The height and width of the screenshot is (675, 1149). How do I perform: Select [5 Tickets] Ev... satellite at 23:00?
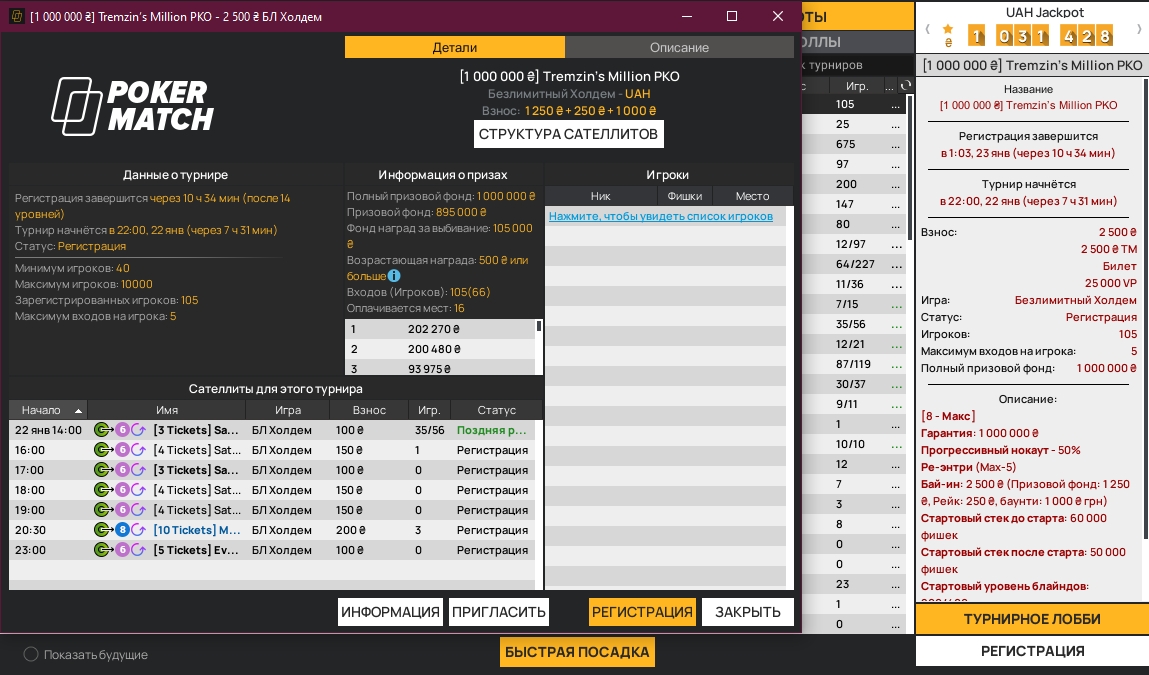(x=272, y=550)
